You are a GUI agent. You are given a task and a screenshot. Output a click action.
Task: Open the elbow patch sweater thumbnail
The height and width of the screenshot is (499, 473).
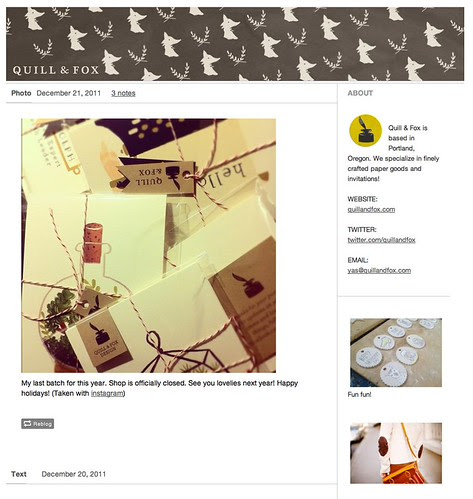tap(396, 453)
